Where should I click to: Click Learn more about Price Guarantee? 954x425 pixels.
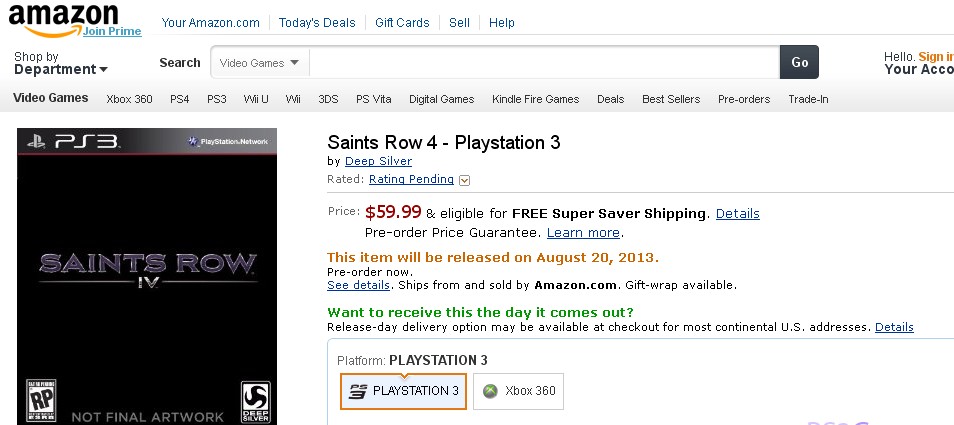[x=583, y=233]
